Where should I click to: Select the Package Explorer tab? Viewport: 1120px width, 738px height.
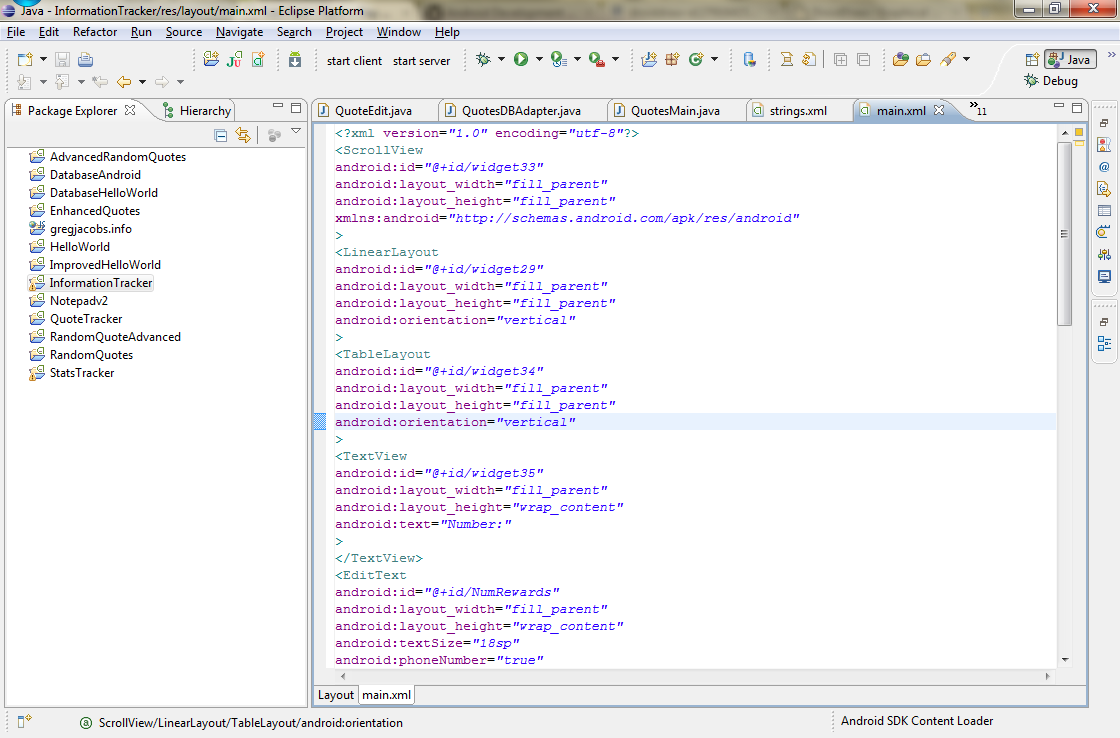pyautogui.click(x=72, y=111)
